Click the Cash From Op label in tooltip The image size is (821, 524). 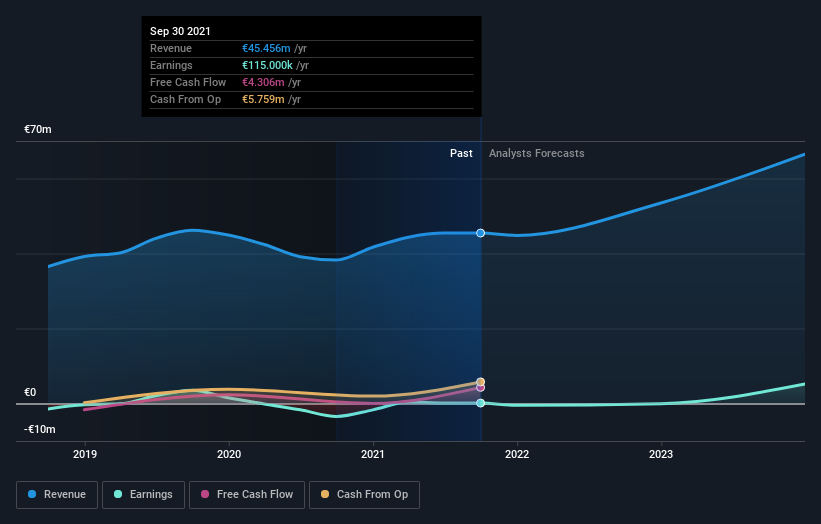pos(185,99)
